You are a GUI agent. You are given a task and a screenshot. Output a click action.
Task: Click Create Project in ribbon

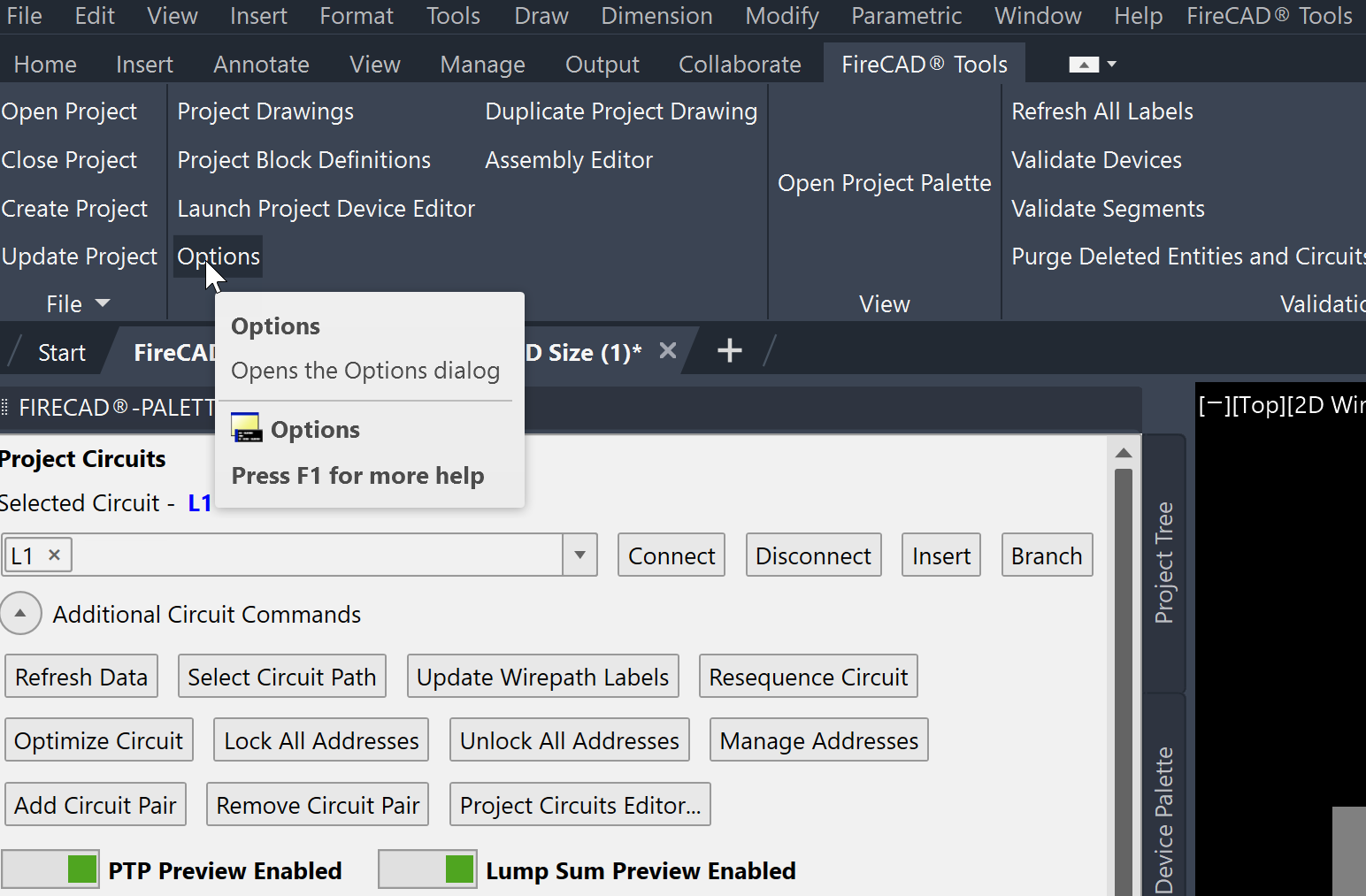click(74, 209)
